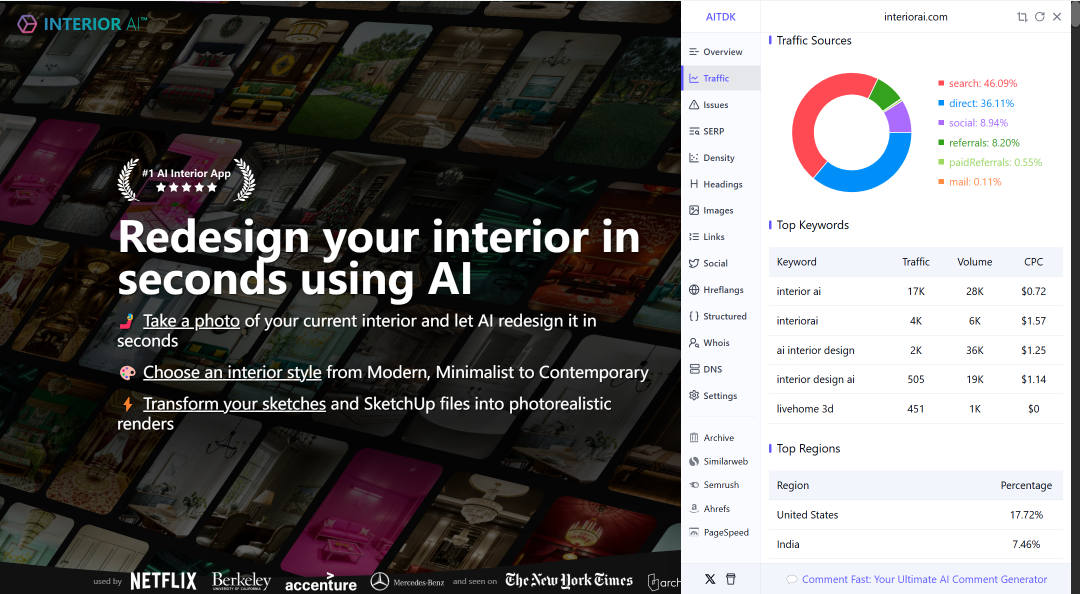Image resolution: width=1080 pixels, height=594 pixels.
Task: Click the refresh icon in panel header
Action: [1039, 17]
